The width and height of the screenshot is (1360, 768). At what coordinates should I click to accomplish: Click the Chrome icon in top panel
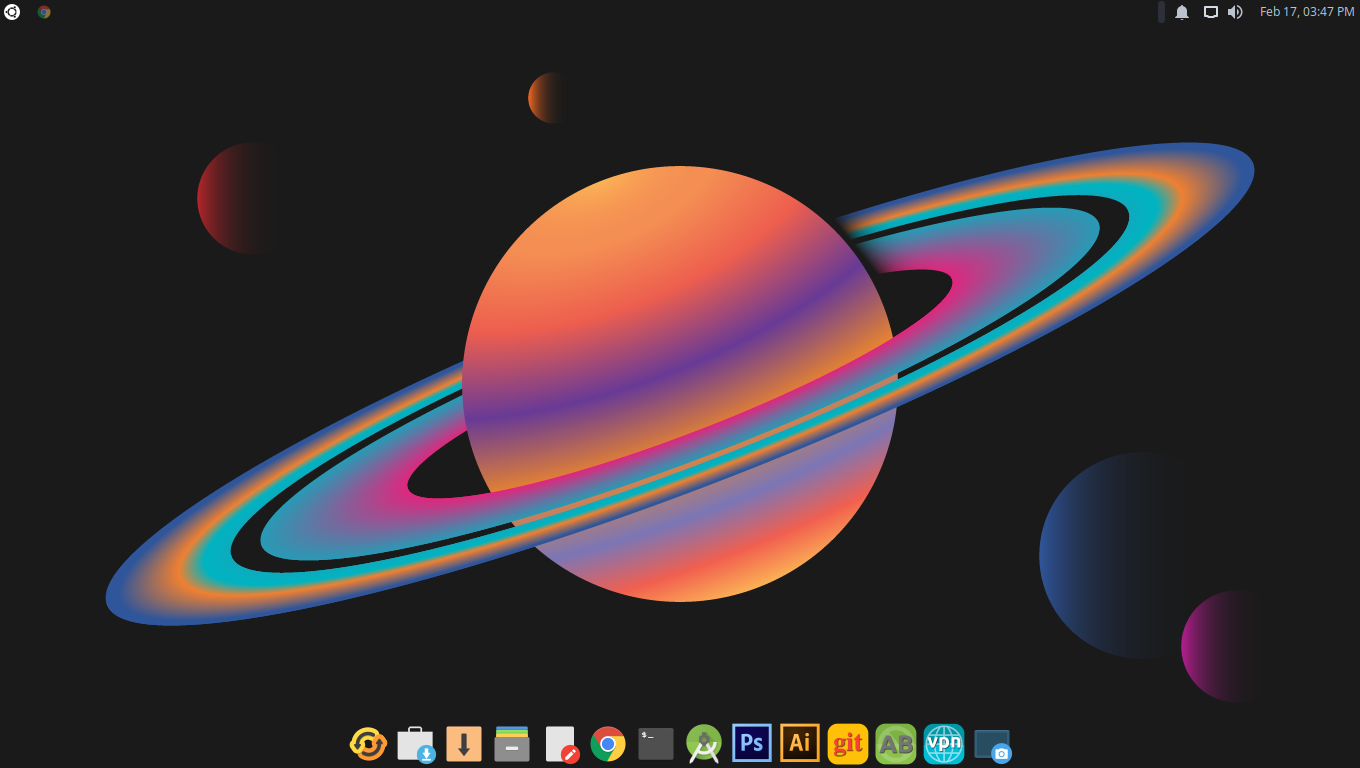click(44, 12)
